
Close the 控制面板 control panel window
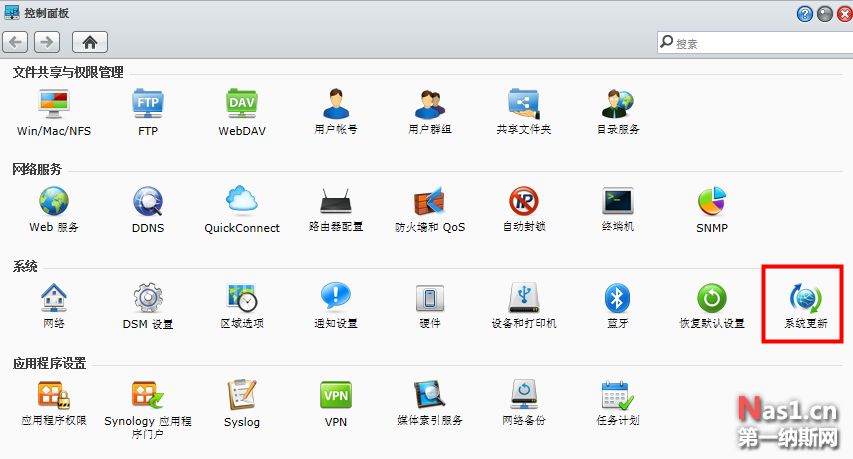pos(845,14)
